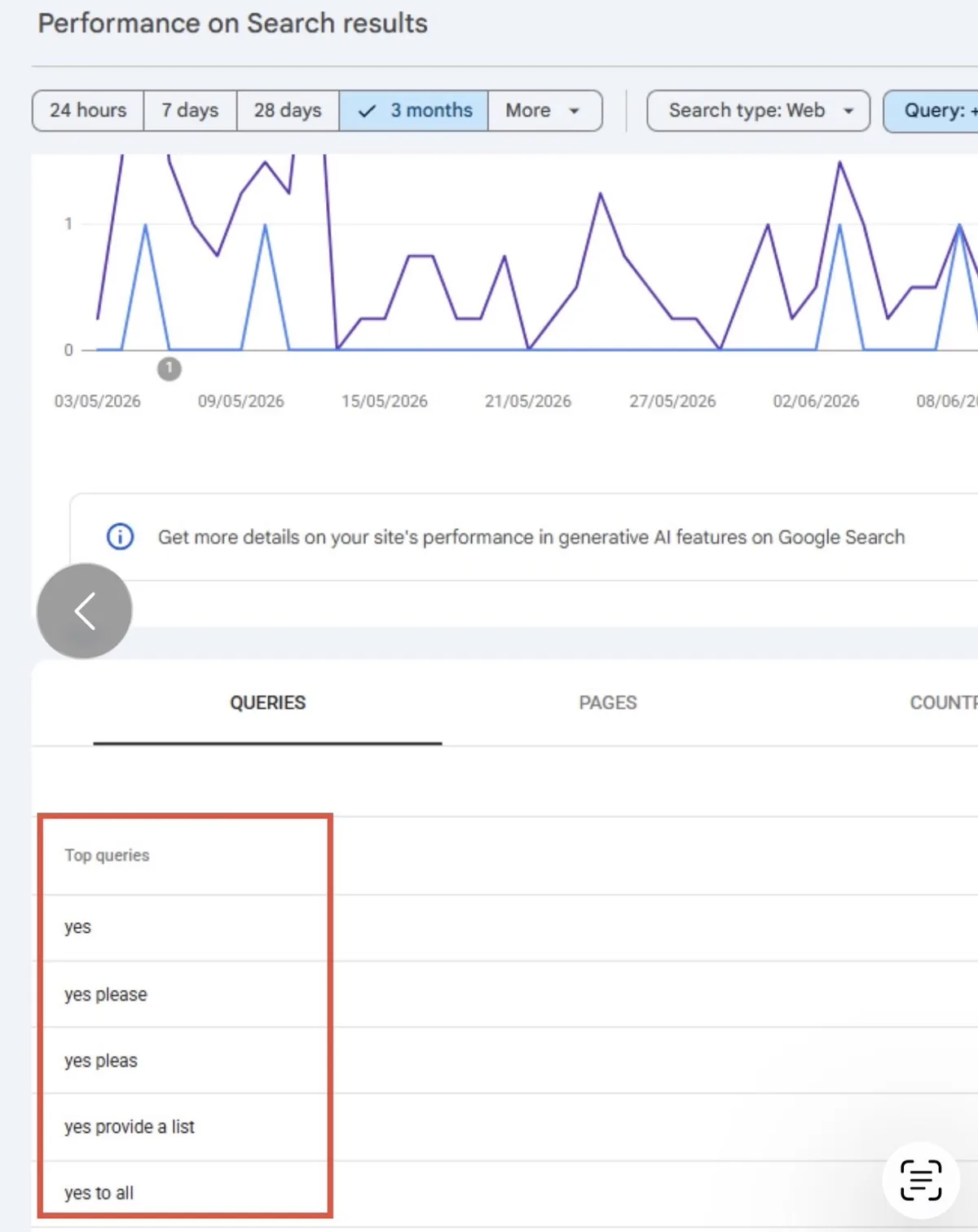Choose the 3 months date range
978x1232 pixels.
(x=414, y=111)
